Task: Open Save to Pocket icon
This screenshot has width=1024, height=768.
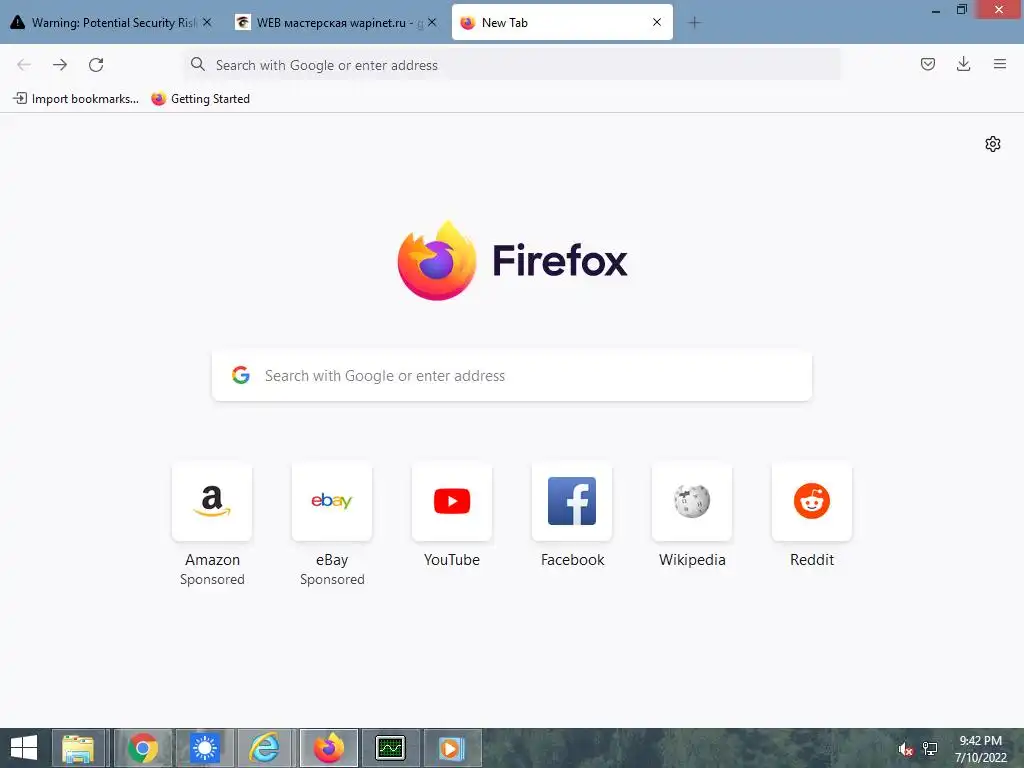Action: 927,64
